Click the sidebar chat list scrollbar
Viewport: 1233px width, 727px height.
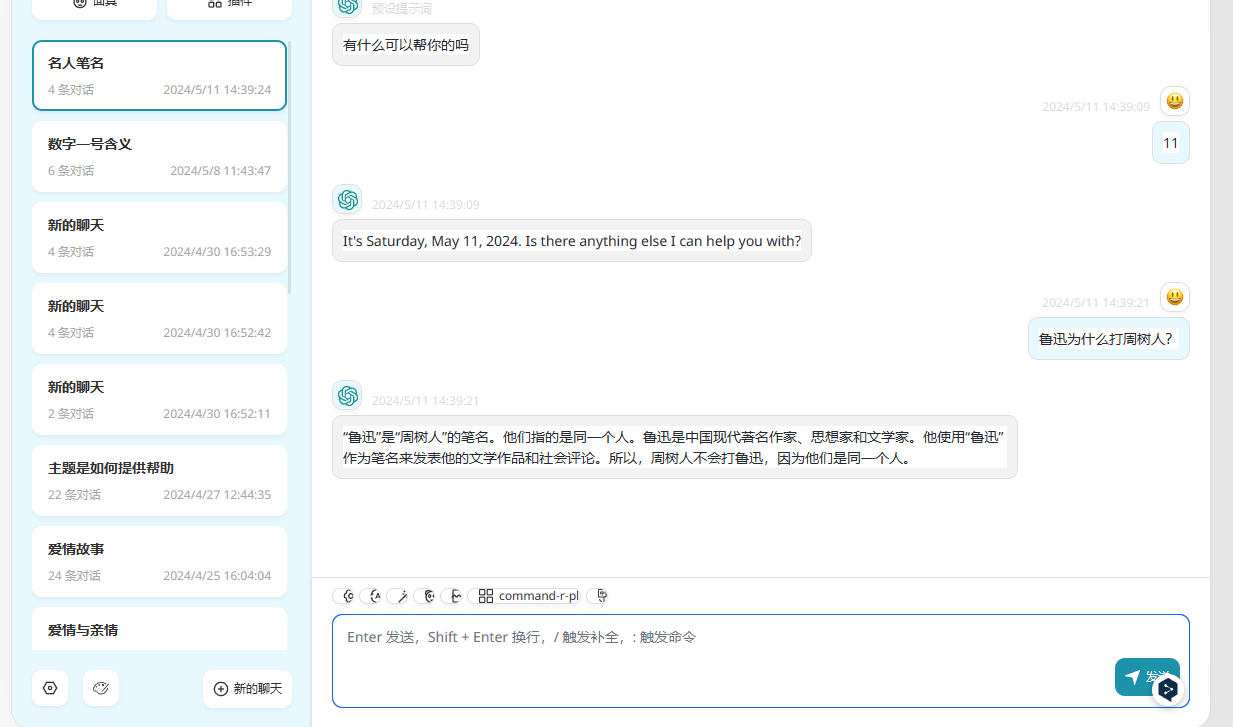pyautogui.click(x=290, y=170)
